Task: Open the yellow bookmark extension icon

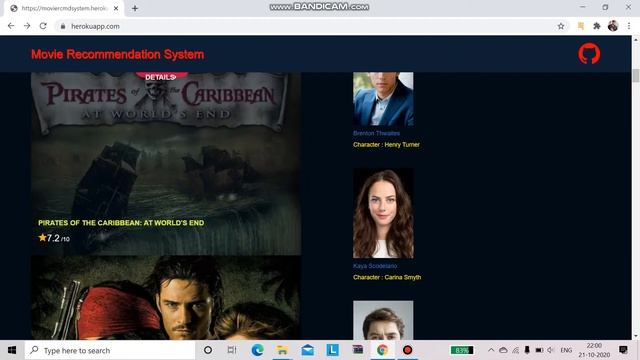Action: (x=580, y=26)
